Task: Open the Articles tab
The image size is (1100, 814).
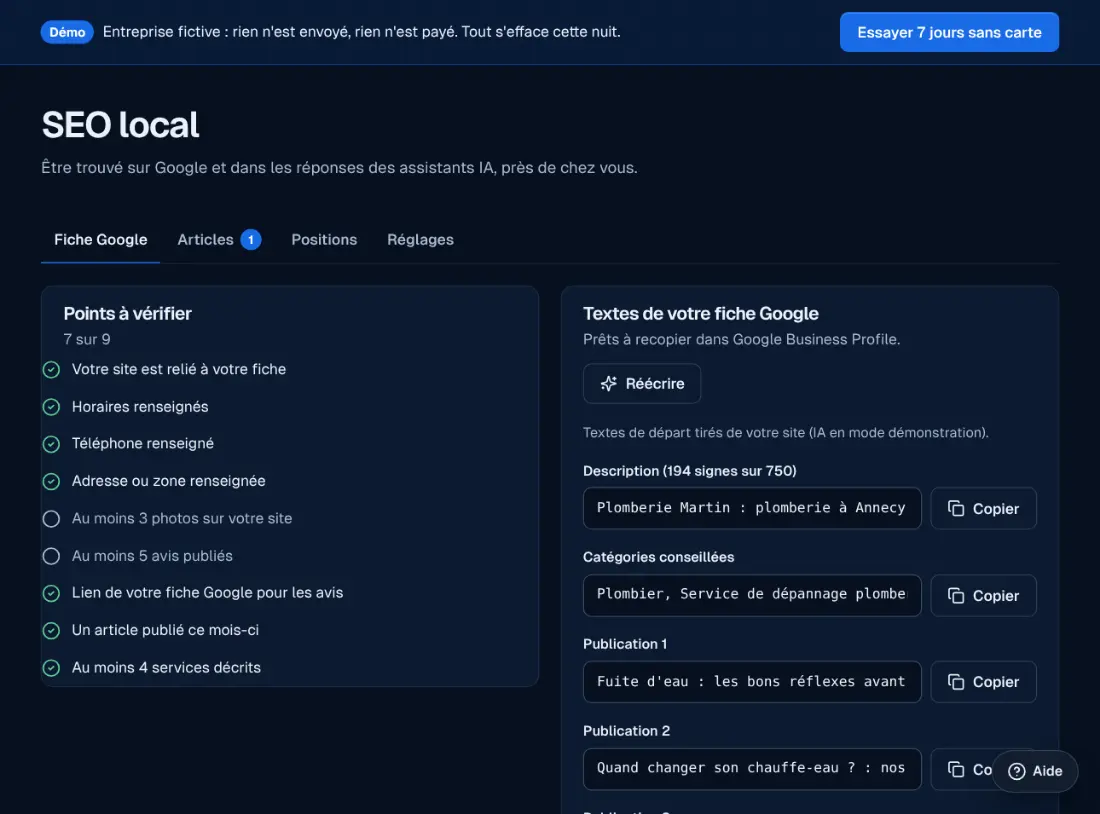Action: [219, 240]
